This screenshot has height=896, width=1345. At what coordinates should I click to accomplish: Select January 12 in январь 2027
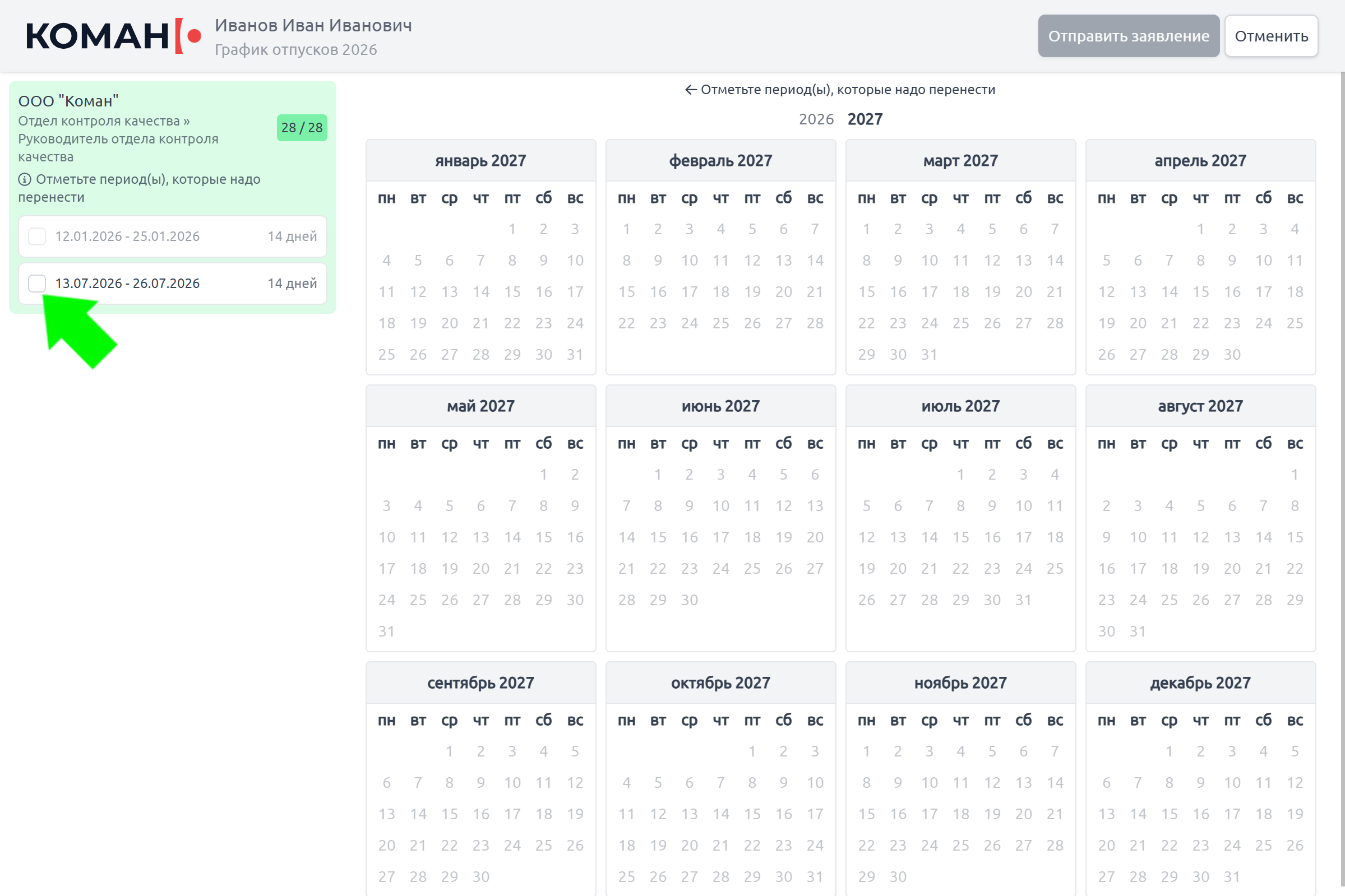click(418, 292)
